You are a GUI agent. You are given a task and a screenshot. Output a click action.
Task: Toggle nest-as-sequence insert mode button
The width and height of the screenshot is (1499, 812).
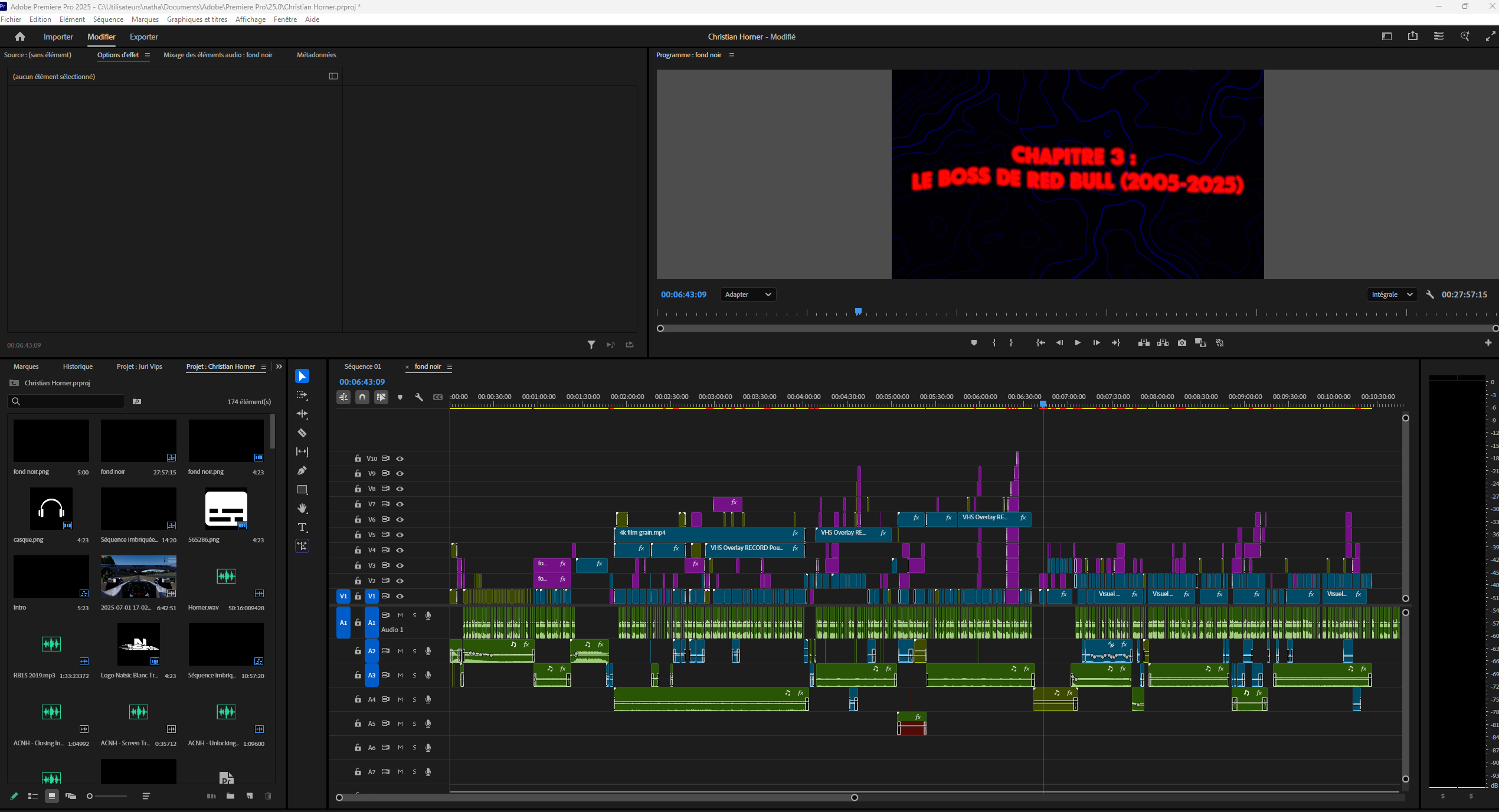(343, 397)
